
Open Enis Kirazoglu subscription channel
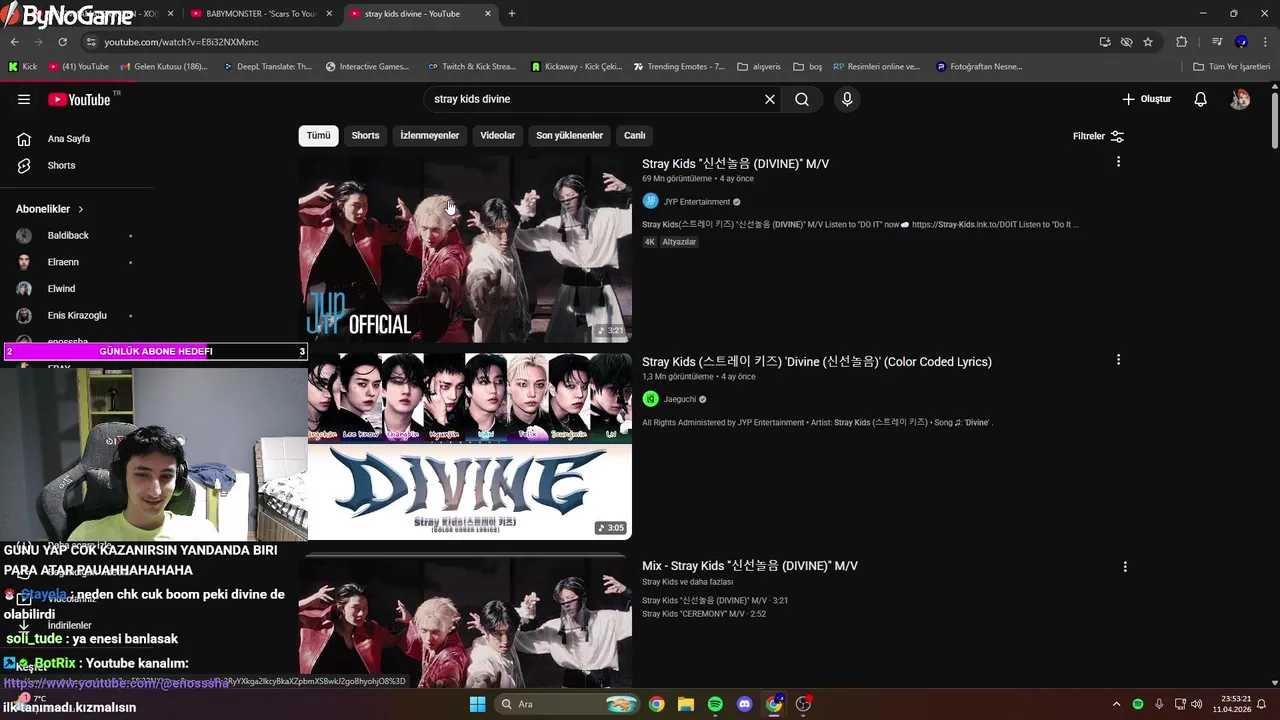[x=77, y=315]
